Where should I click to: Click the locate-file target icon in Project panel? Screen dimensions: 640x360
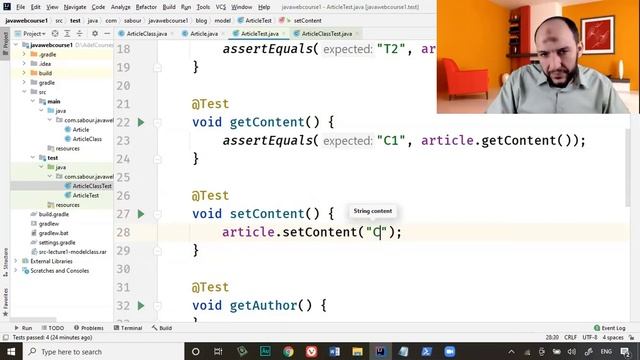coord(55,33)
